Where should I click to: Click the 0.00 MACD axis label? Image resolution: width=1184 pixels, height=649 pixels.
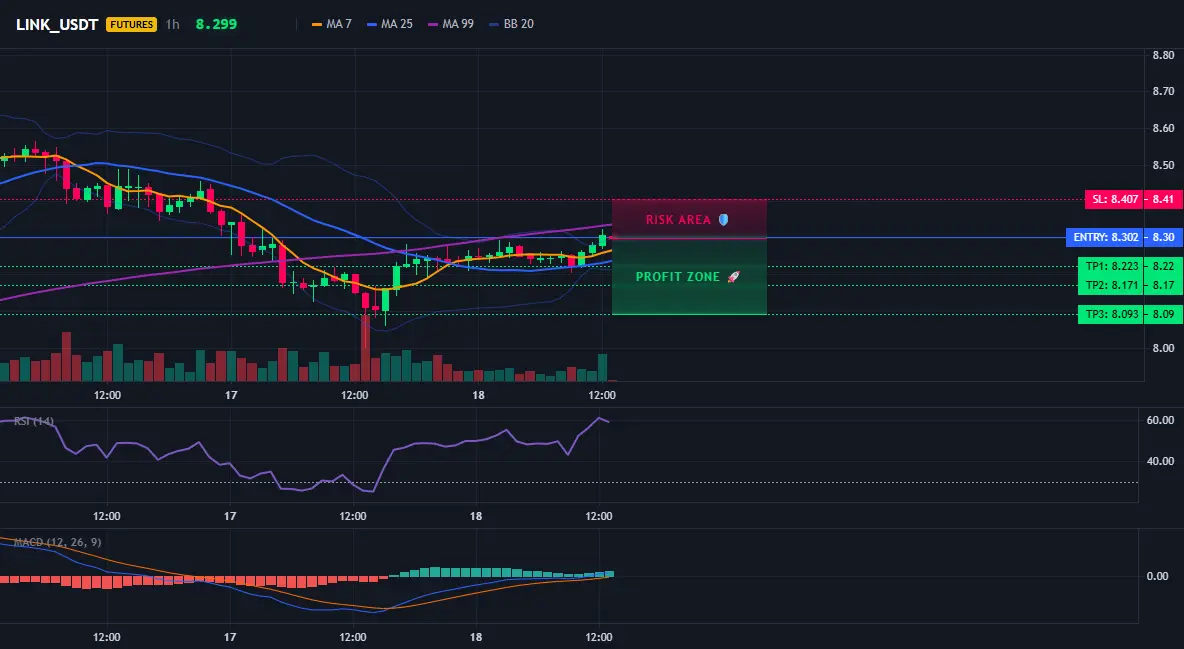tap(1158, 576)
